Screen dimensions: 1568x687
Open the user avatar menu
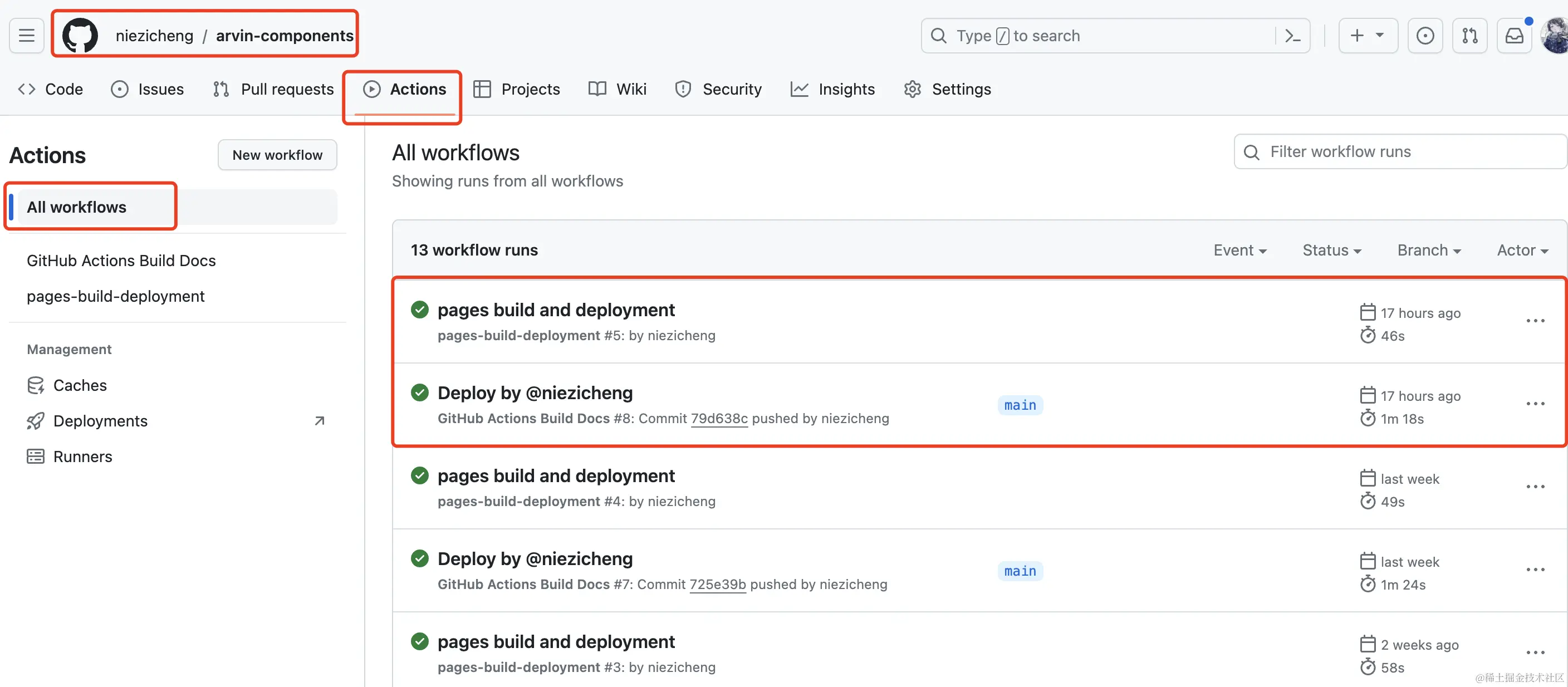pyautogui.click(x=1555, y=36)
